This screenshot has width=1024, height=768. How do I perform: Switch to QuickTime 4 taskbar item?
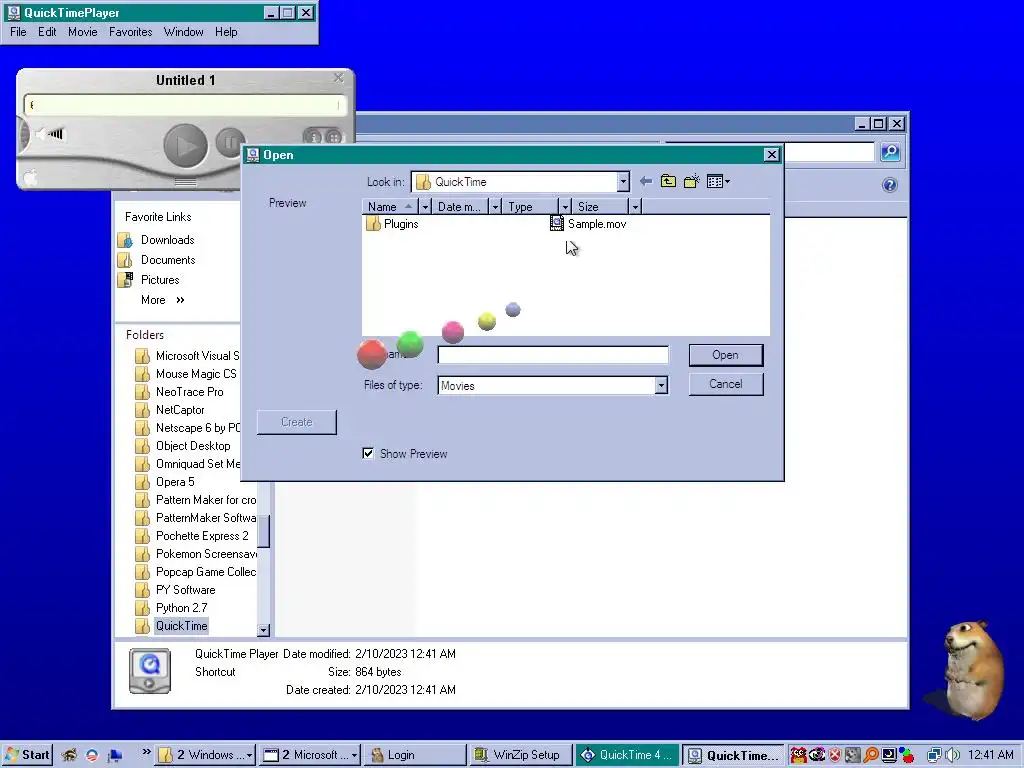[627, 755]
